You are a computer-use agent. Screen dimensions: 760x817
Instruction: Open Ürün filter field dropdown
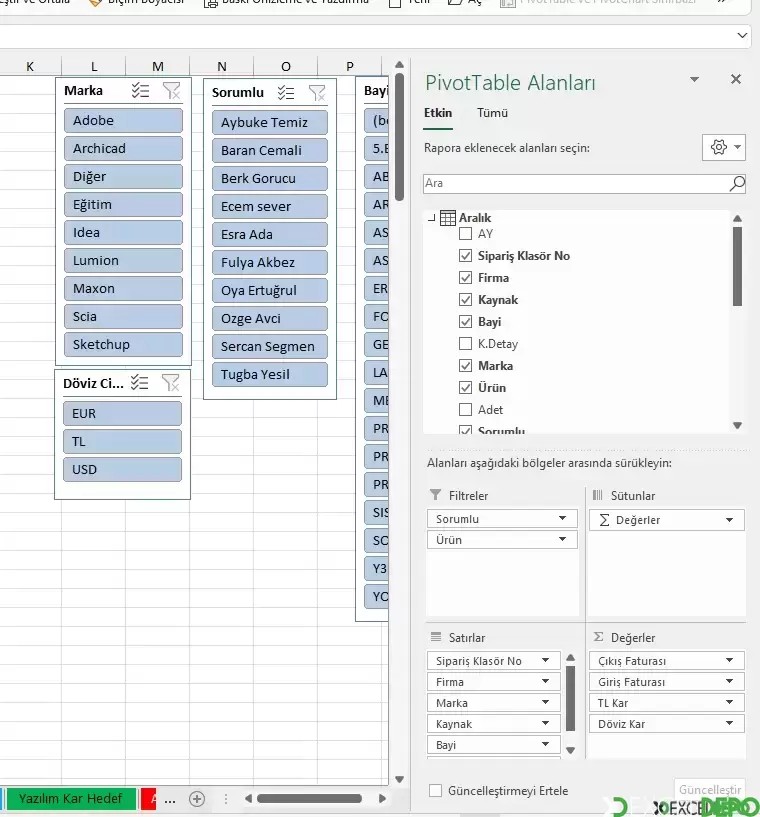click(562, 539)
